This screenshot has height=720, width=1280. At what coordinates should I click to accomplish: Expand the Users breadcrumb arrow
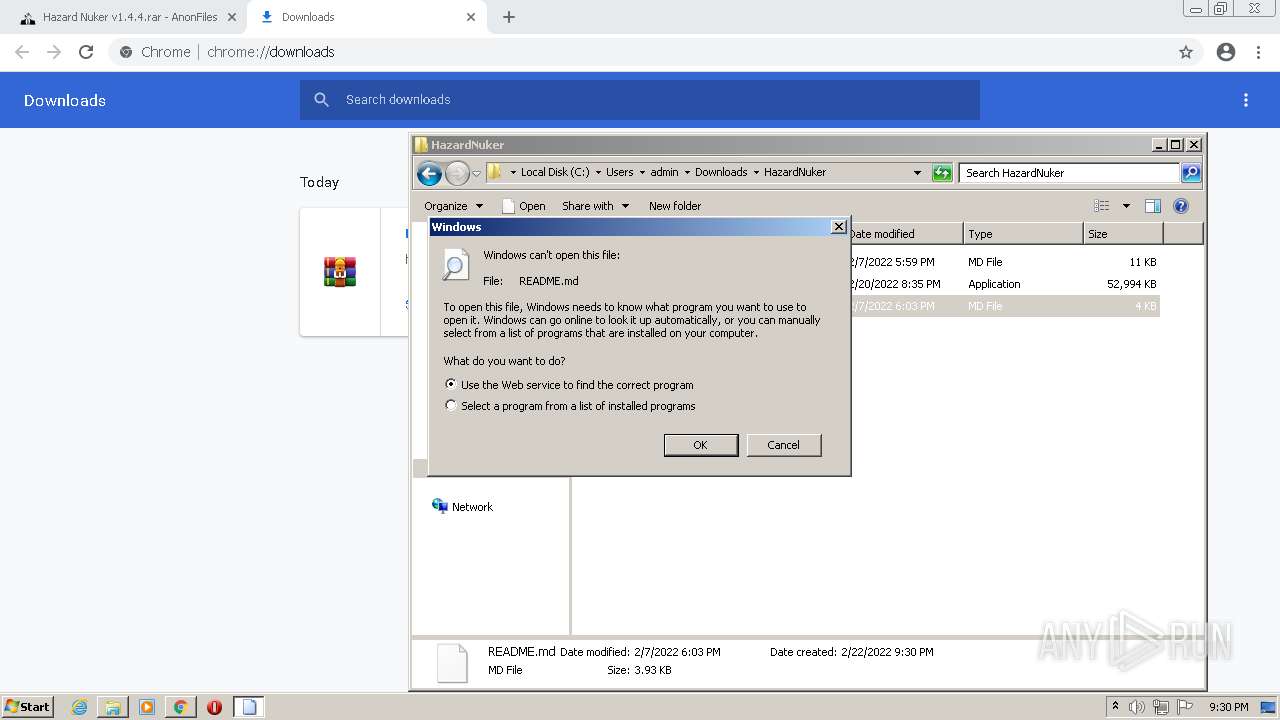tap(642, 172)
